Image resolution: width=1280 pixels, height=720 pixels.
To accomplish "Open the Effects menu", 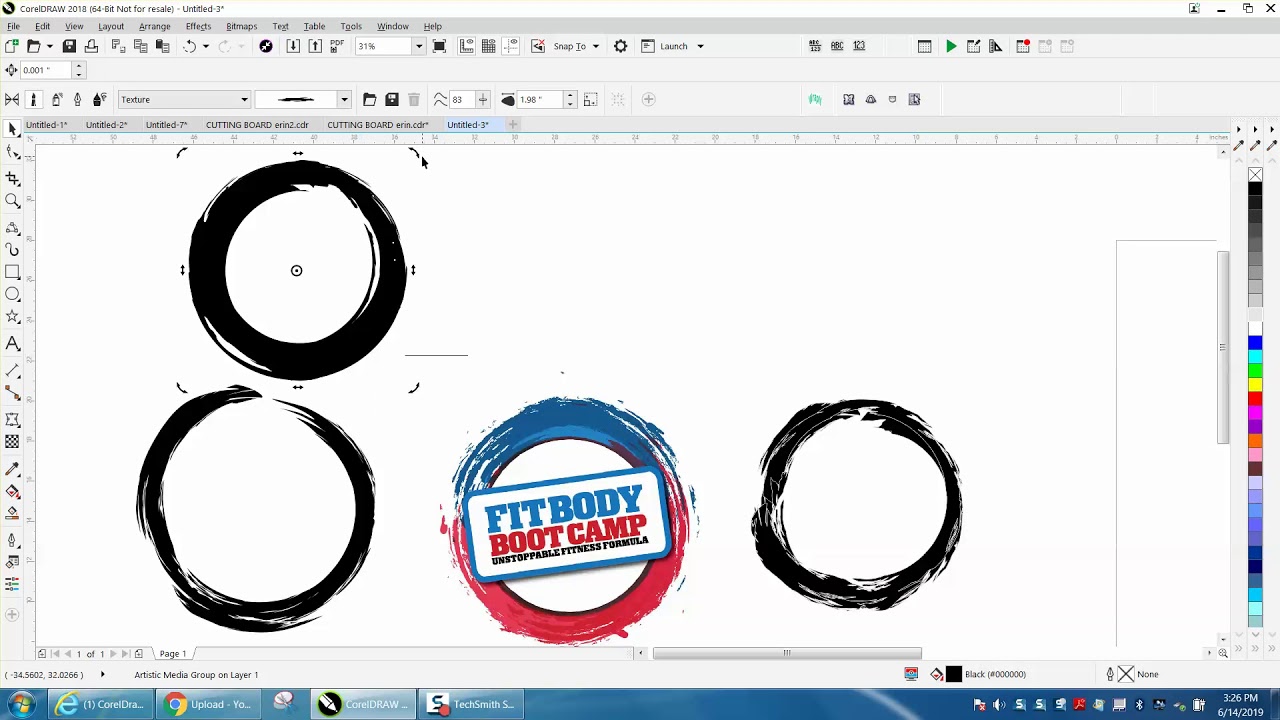I will click(x=198, y=26).
